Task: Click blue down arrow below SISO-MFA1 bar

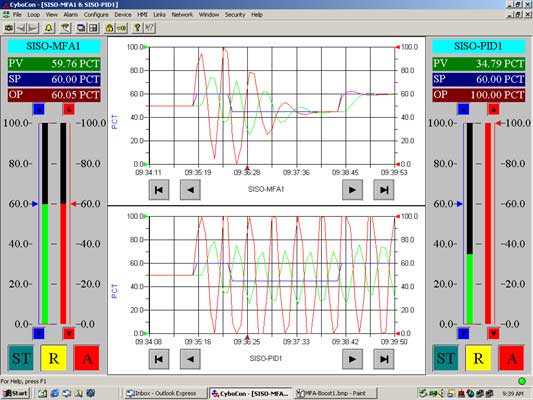Action: coord(39,333)
